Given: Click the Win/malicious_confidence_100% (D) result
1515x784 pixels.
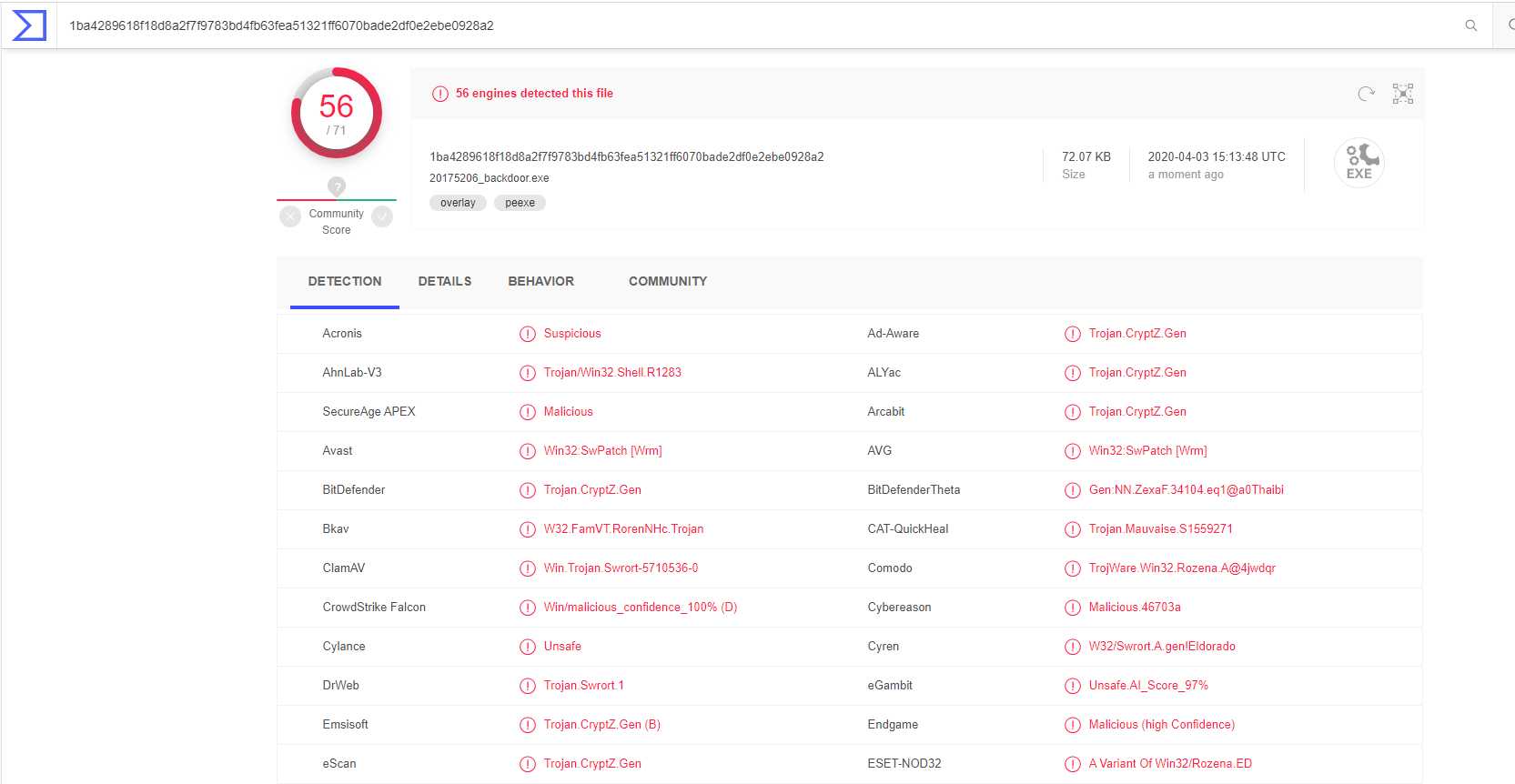Looking at the screenshot, I should [641, 607].
